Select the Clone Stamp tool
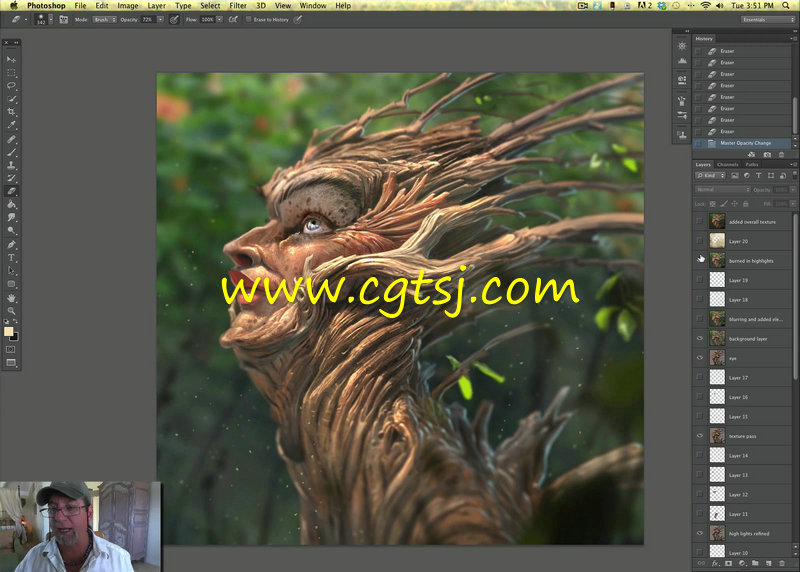The width and height of the screenshot is (800, 572). (11, 165)
